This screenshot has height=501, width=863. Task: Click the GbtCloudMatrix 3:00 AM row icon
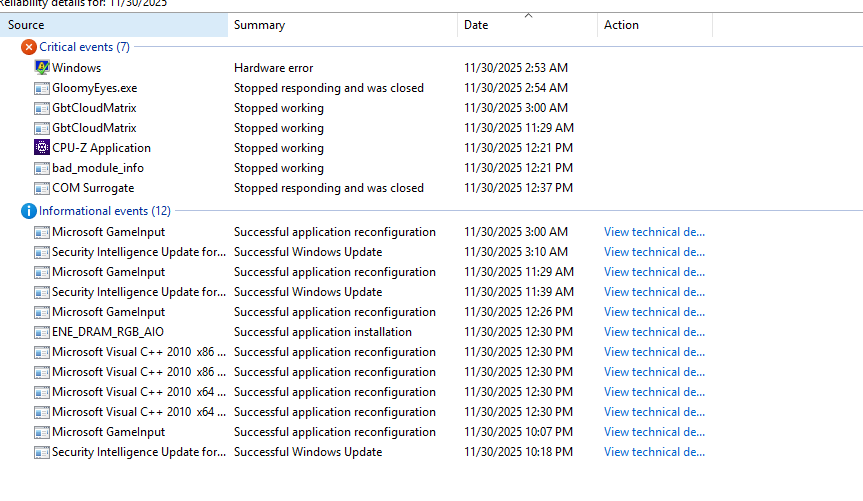pos(42,108)
